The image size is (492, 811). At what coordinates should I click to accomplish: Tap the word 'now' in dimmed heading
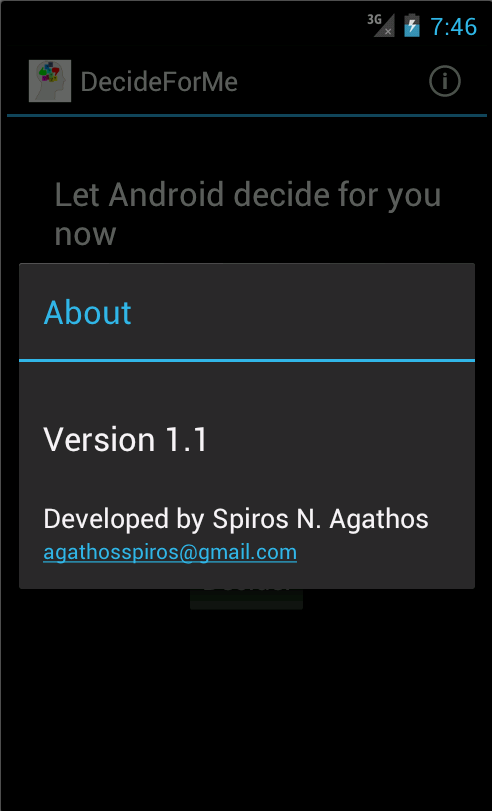click(x=85, y=234)
